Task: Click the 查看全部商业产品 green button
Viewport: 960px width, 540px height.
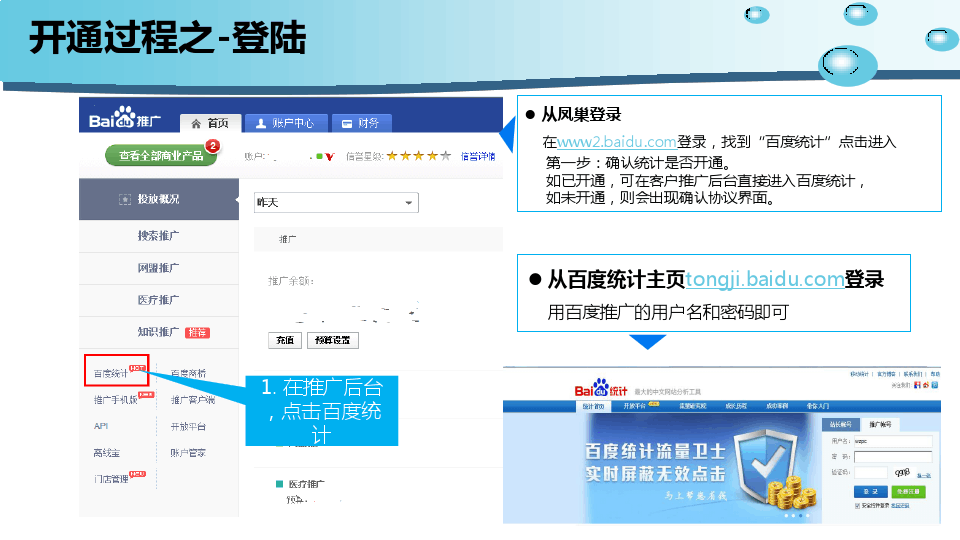Action: point(160,156)
